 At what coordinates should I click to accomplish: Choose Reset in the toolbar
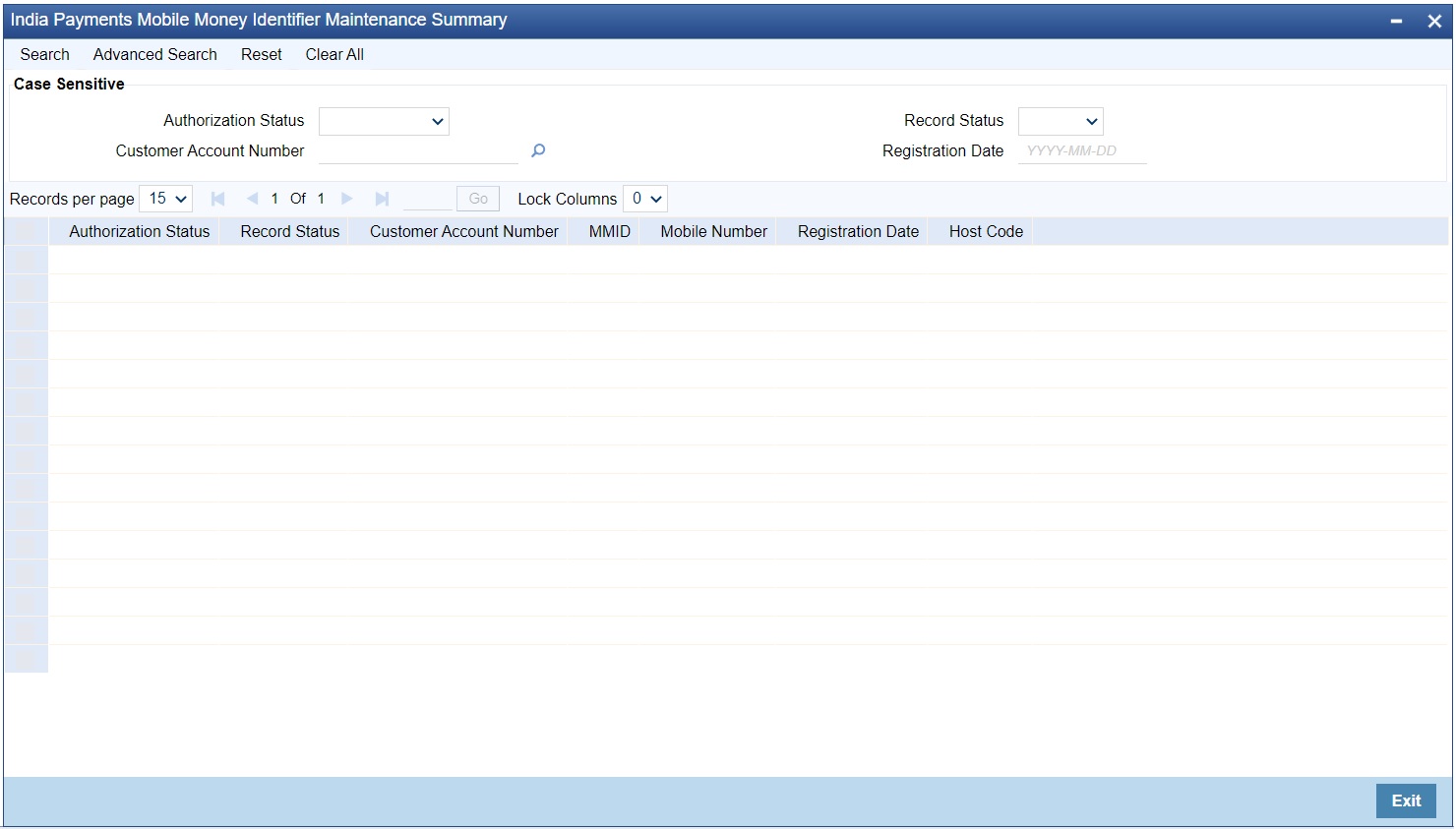(x=262, y=54)
